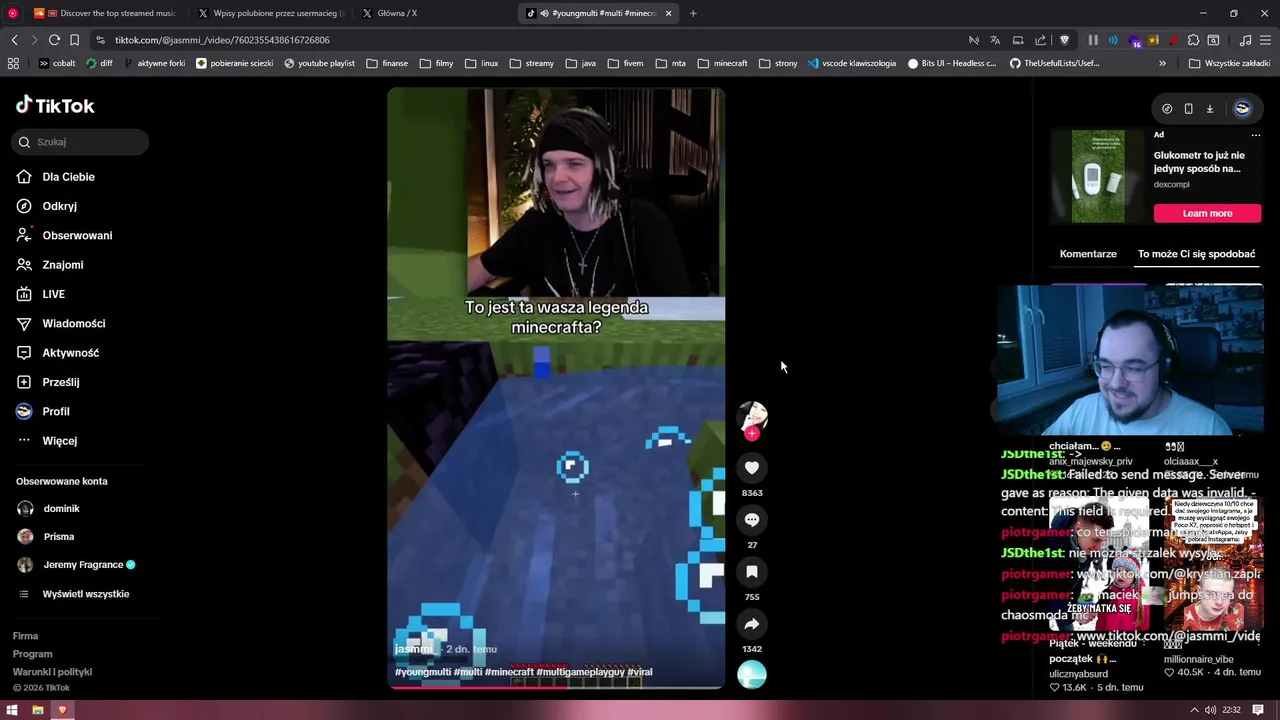
Task: Open the streamy bookmarks folder
Action: pos(531,63)
